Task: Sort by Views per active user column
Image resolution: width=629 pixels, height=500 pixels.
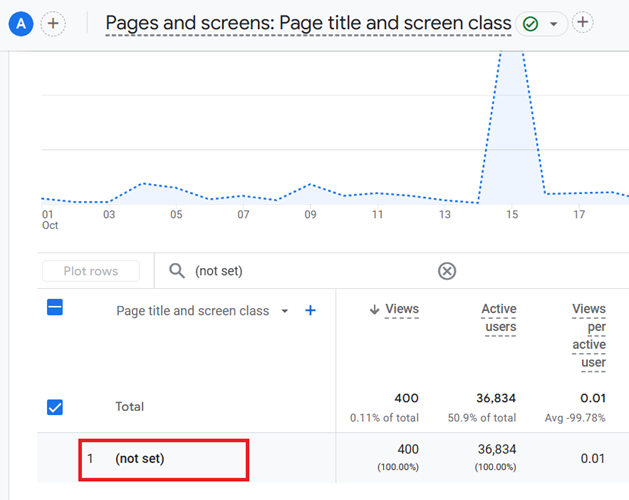Action: click(589, 335)
